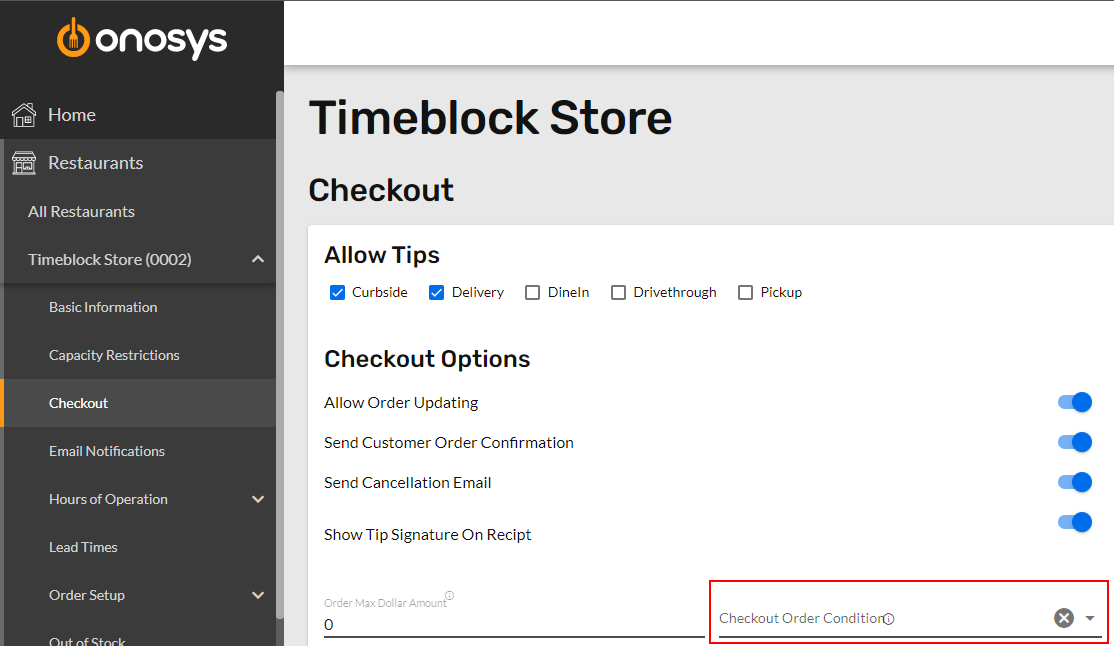Click the Home house icon

coord(23,114)
